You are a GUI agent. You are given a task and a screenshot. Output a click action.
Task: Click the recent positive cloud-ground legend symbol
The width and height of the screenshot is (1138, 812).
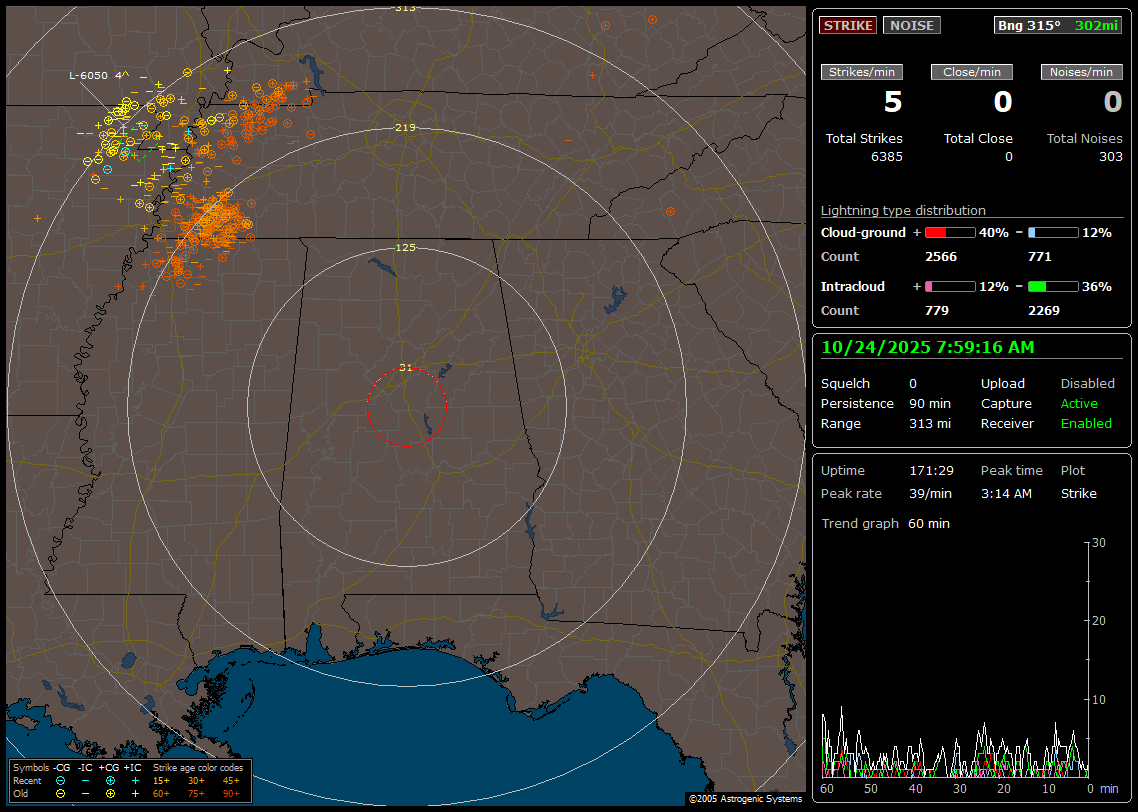click(110, 780)
